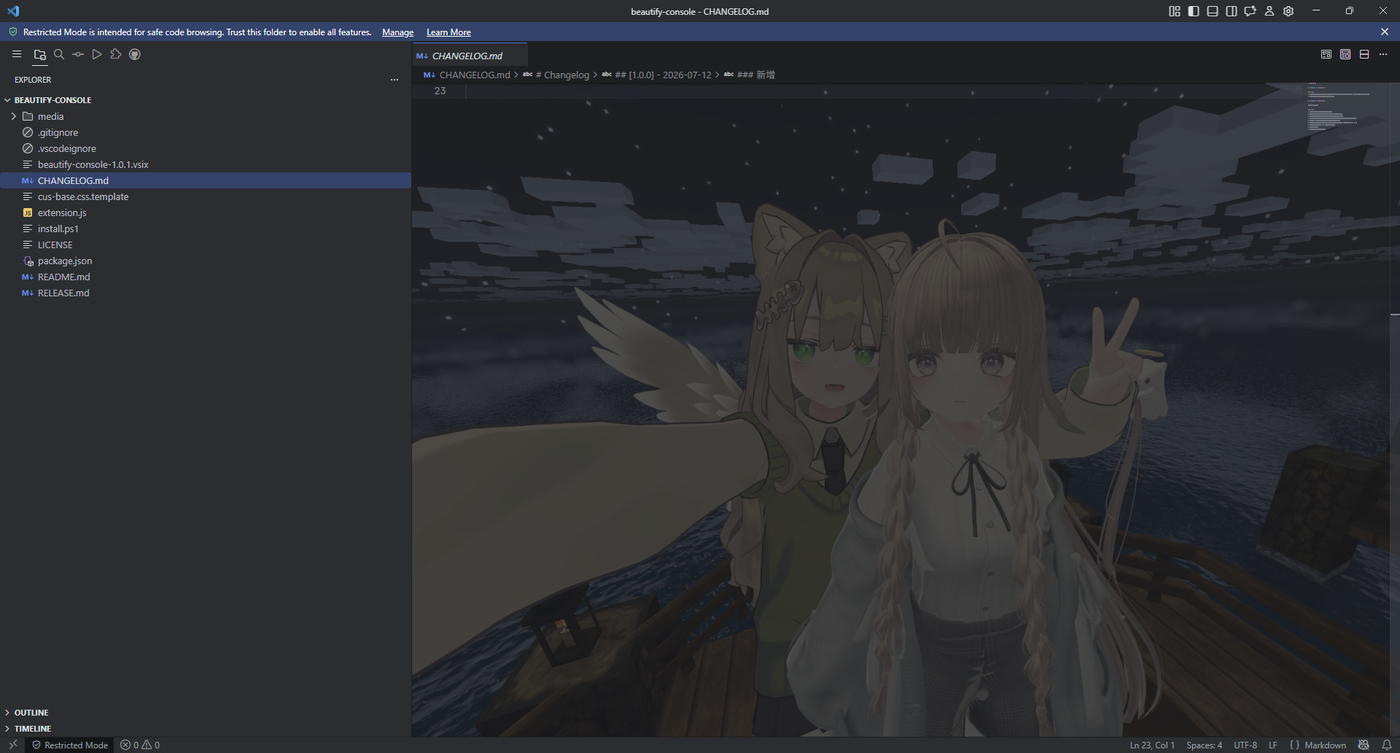Change indentation via Spaces: 4
Screen dimensions: 1400x753
(1204, 745)
